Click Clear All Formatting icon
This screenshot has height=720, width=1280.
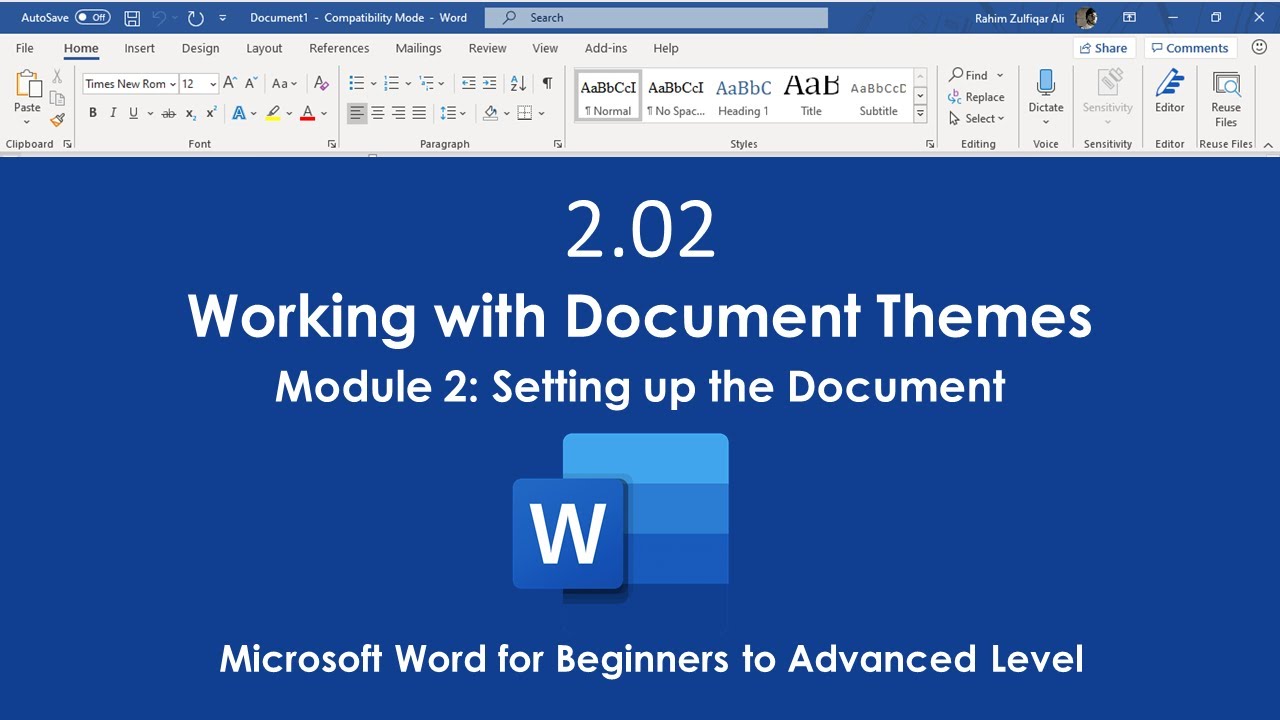pos(320,83)
